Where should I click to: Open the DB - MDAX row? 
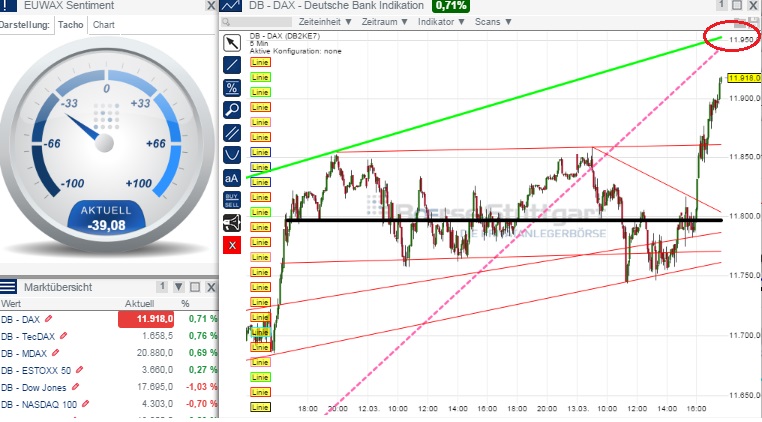[109, 353]
